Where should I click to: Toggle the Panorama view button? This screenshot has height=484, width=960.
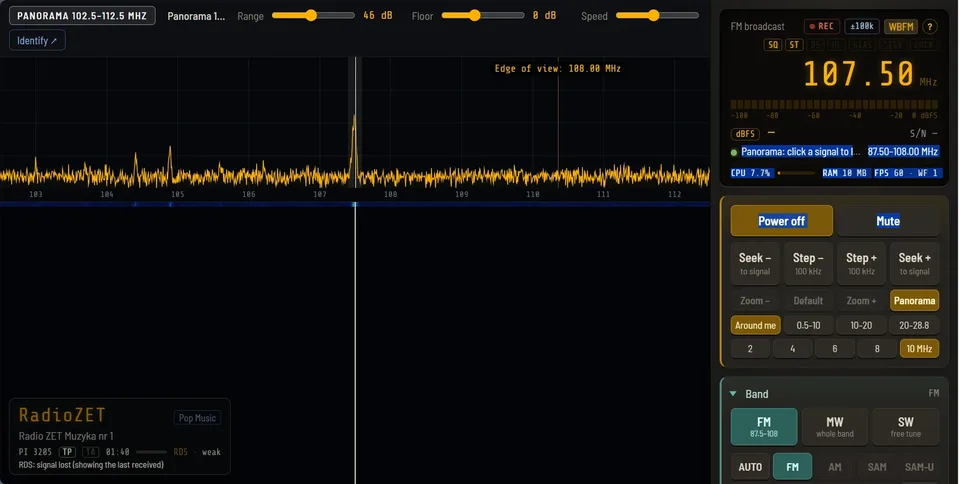coord(915,300)
